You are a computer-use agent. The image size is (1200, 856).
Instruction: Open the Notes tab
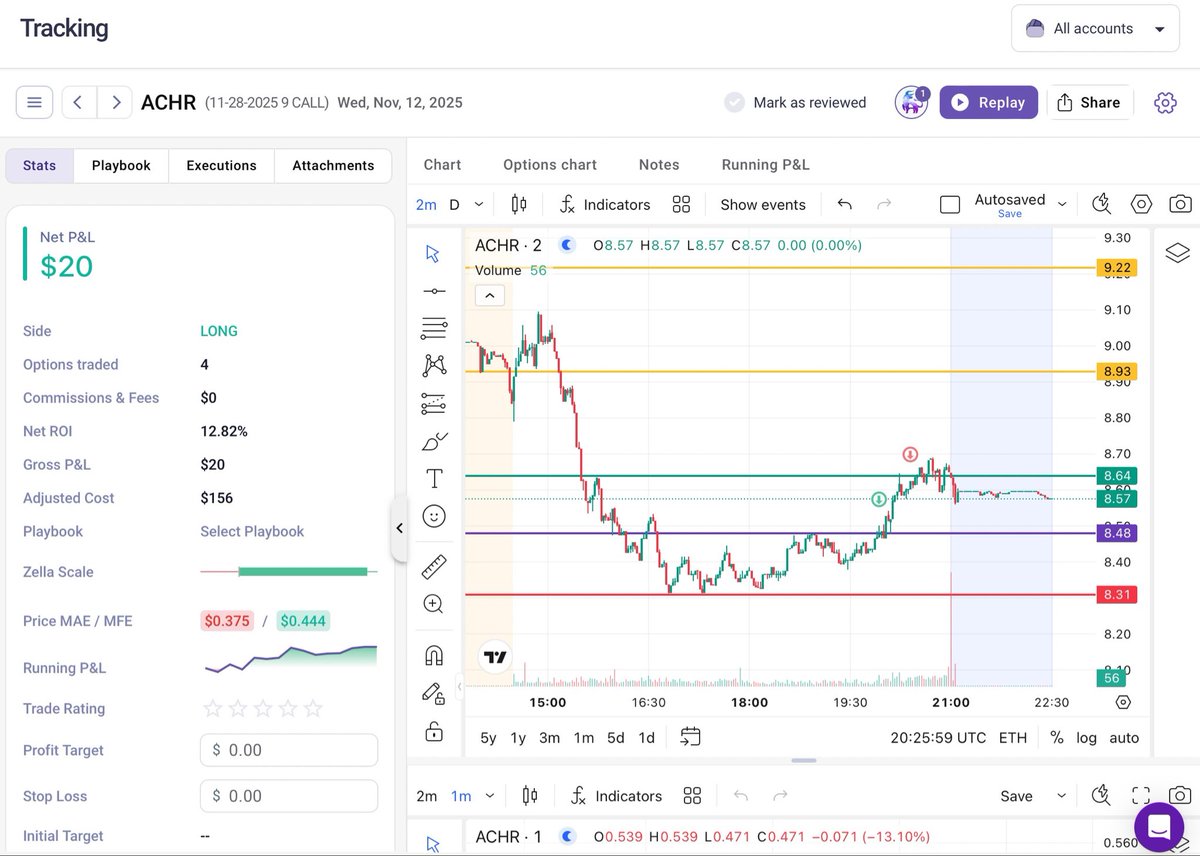[x=659, y=164]
